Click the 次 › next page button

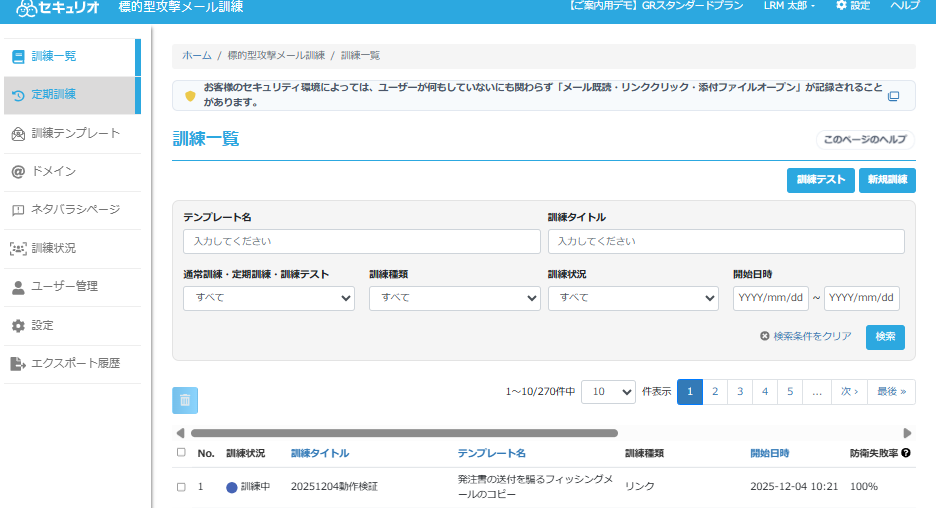pyautogui.click(x=849, y=392)
